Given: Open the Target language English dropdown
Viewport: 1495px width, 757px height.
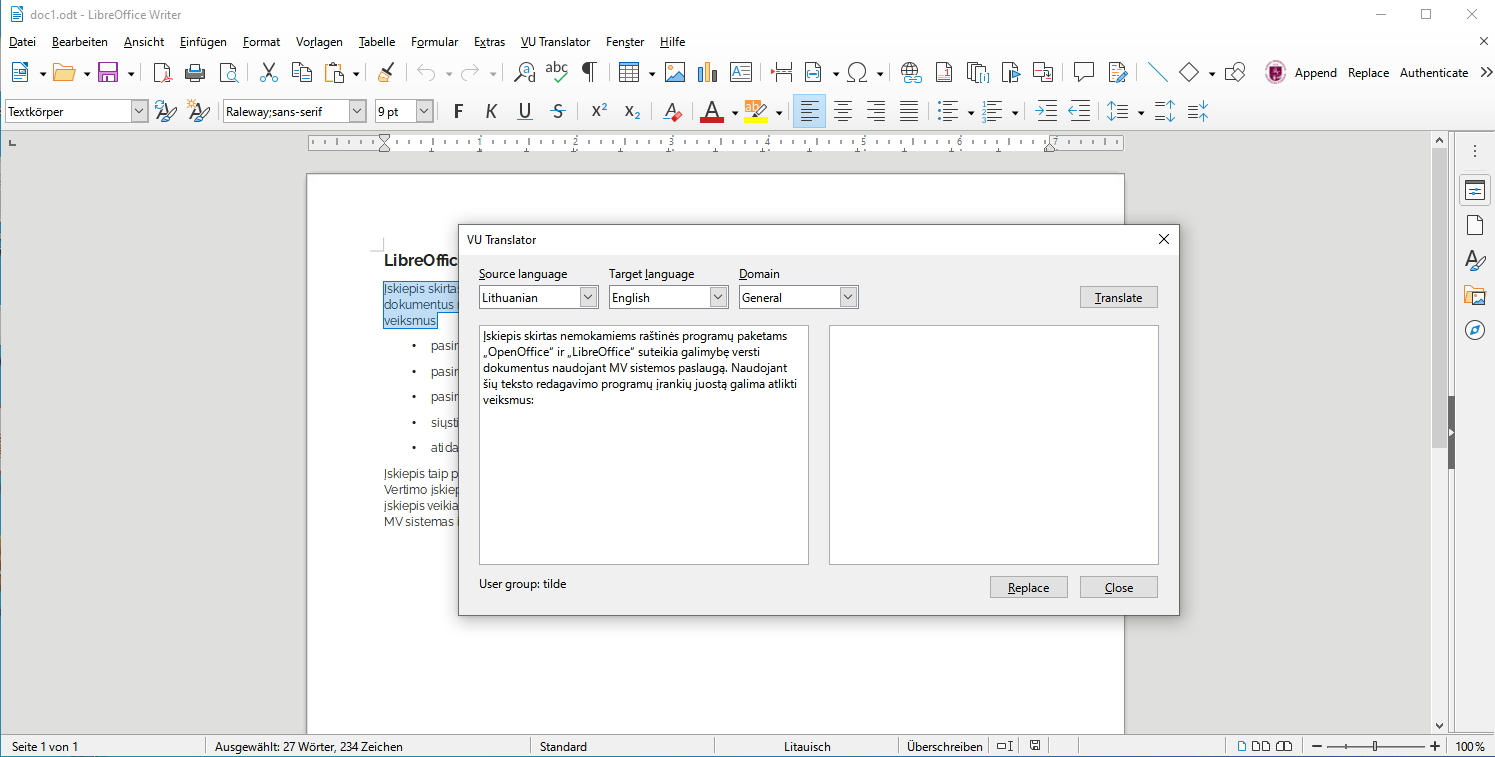Looking at the screenshot, I should [x=718, y=297].
